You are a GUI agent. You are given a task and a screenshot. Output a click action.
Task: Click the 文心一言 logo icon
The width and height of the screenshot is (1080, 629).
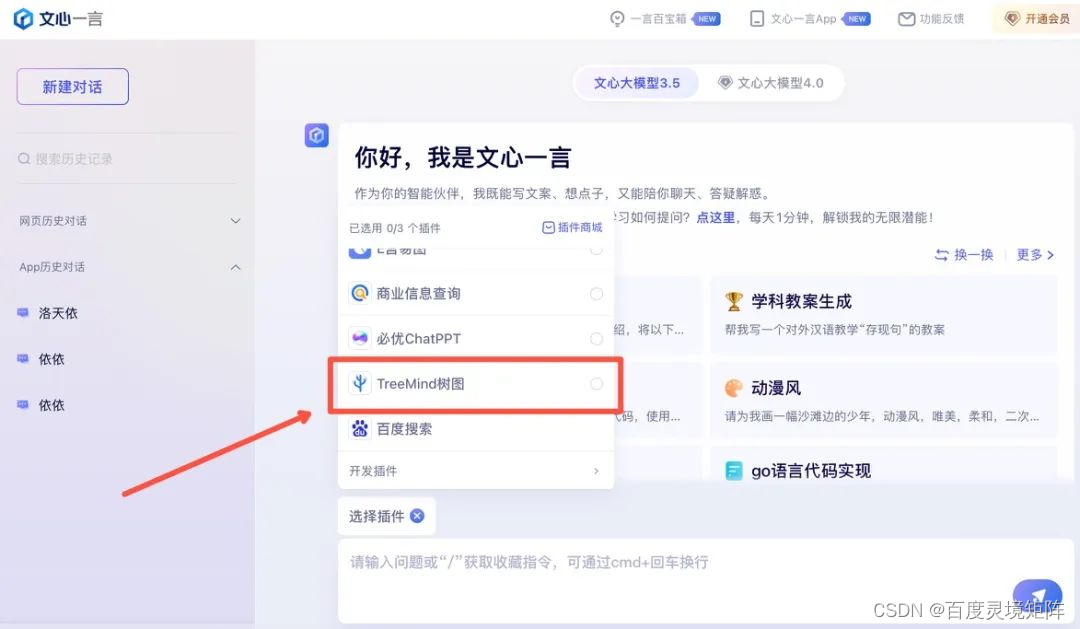click(23, 19)
